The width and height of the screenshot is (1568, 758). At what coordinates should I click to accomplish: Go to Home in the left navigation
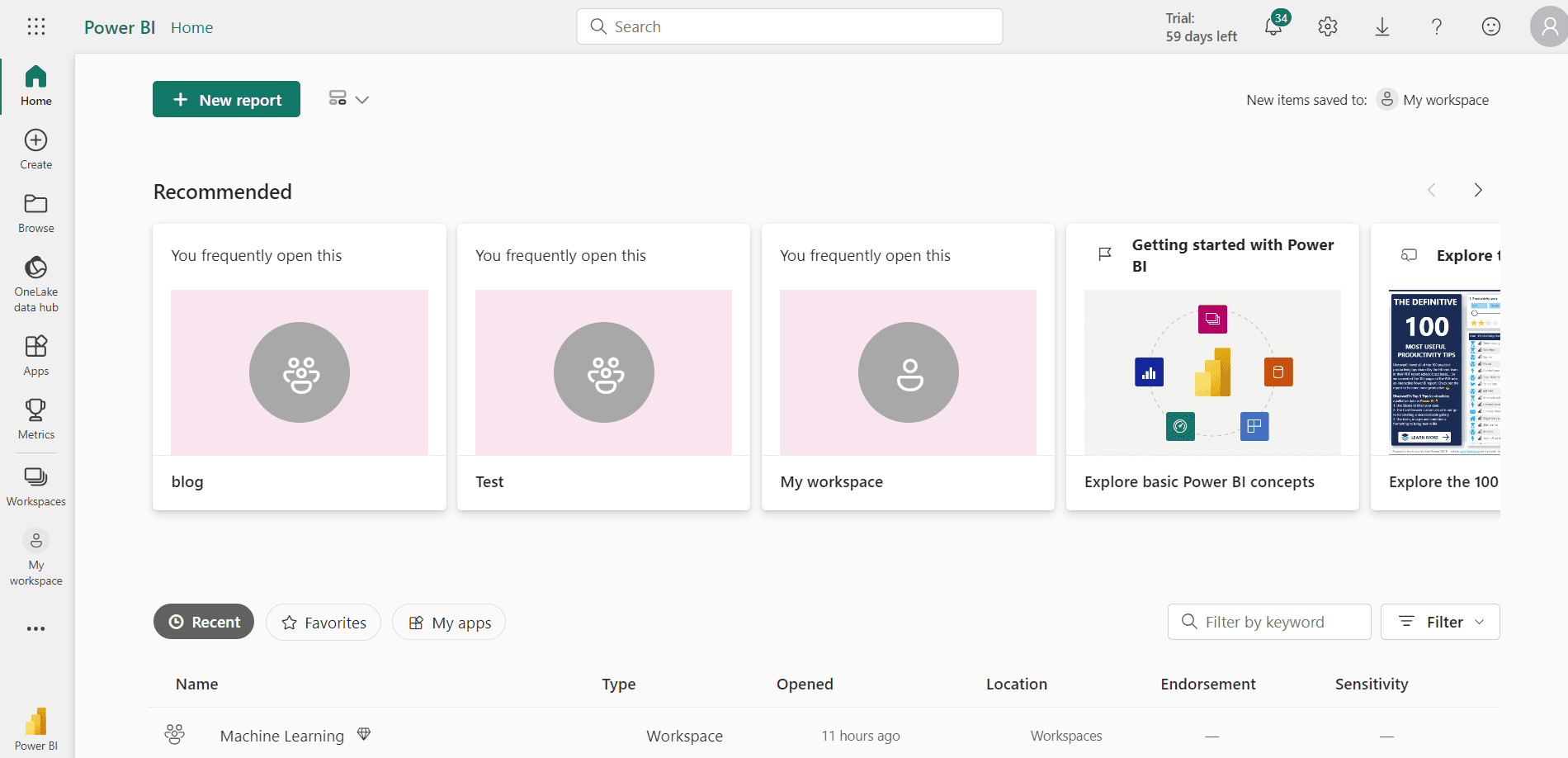pos(36,85)
